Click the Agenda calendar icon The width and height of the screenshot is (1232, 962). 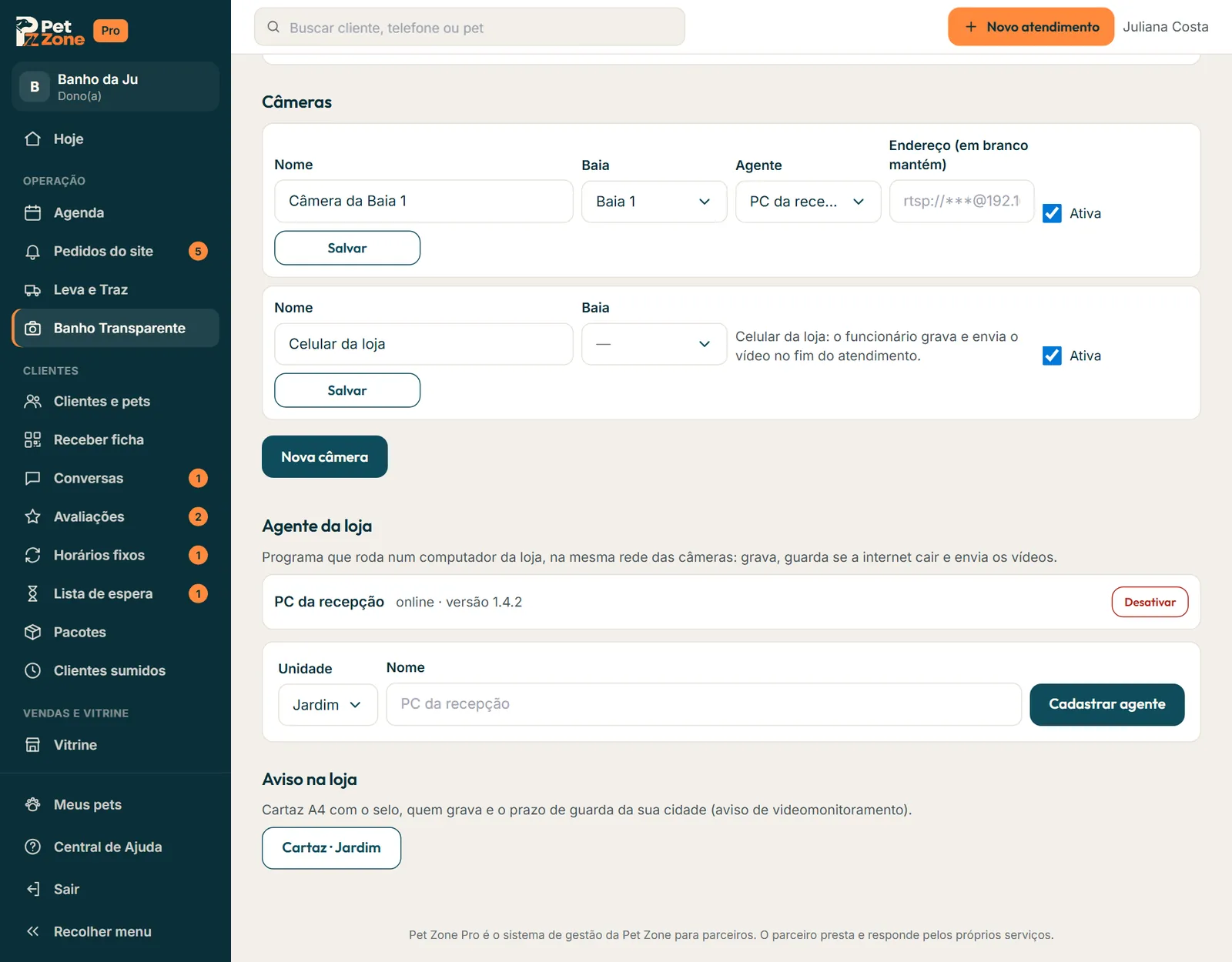click(32, 212)
